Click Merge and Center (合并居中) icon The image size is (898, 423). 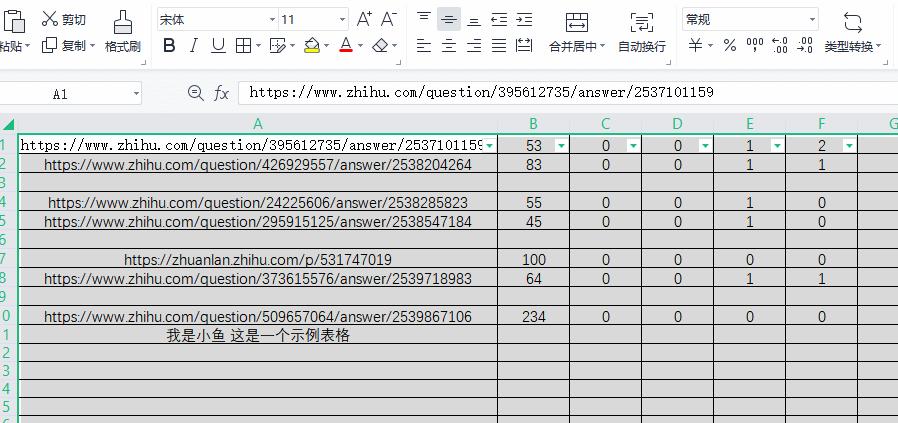(577, 22)
